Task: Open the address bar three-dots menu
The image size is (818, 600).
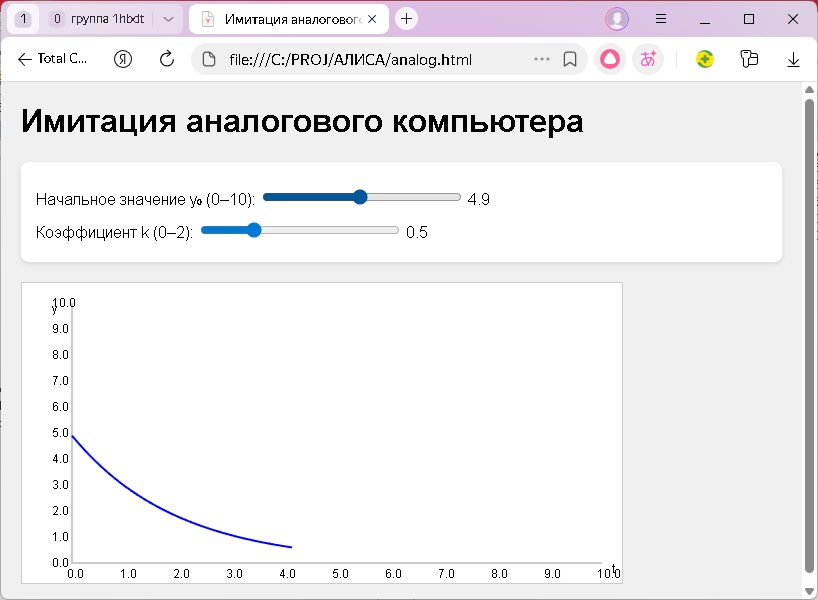Action: pos(542,59)
